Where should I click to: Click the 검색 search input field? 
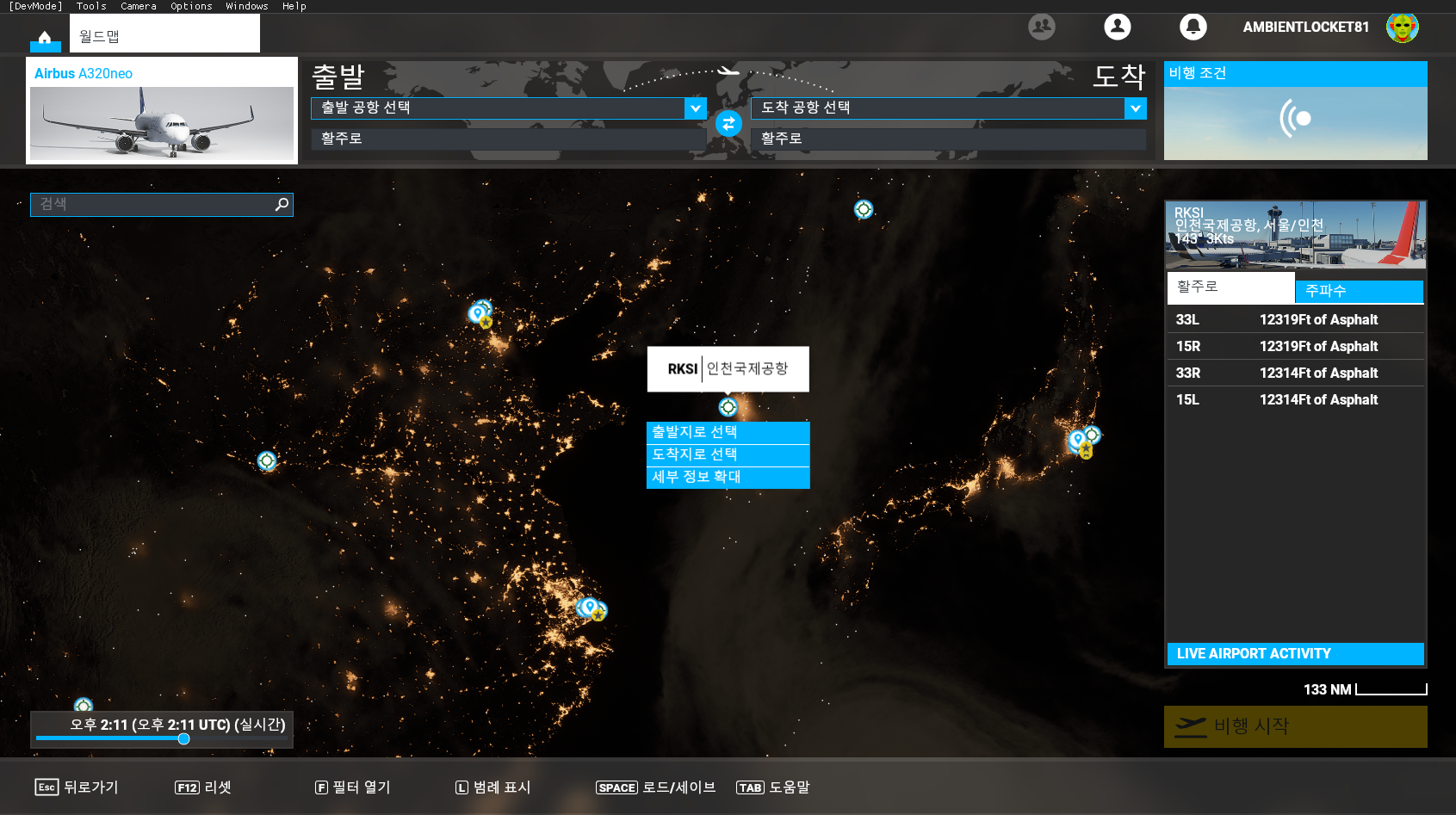162,204
